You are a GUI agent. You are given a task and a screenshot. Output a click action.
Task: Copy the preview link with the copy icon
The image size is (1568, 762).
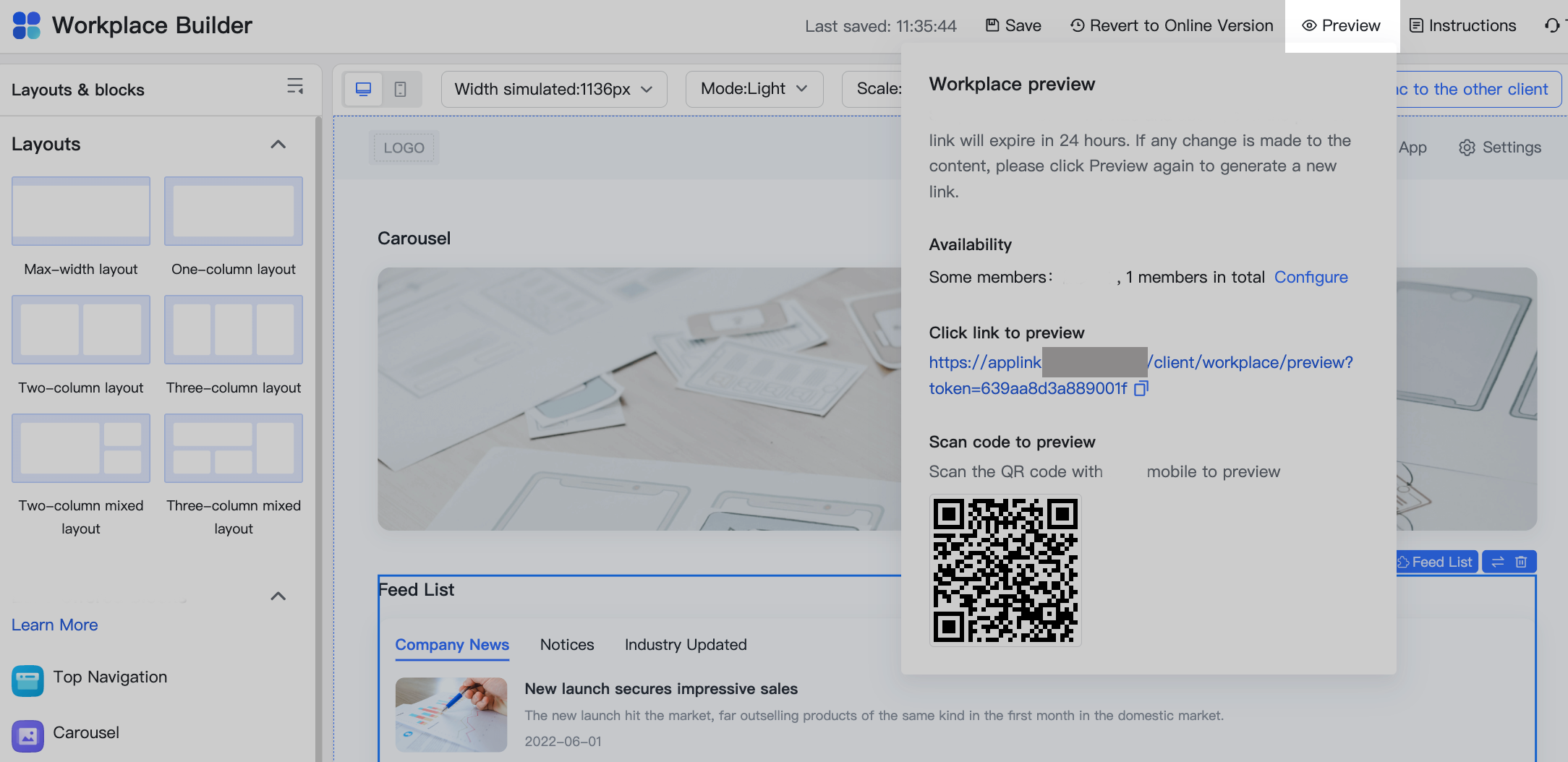click(x=1141, y=389)
